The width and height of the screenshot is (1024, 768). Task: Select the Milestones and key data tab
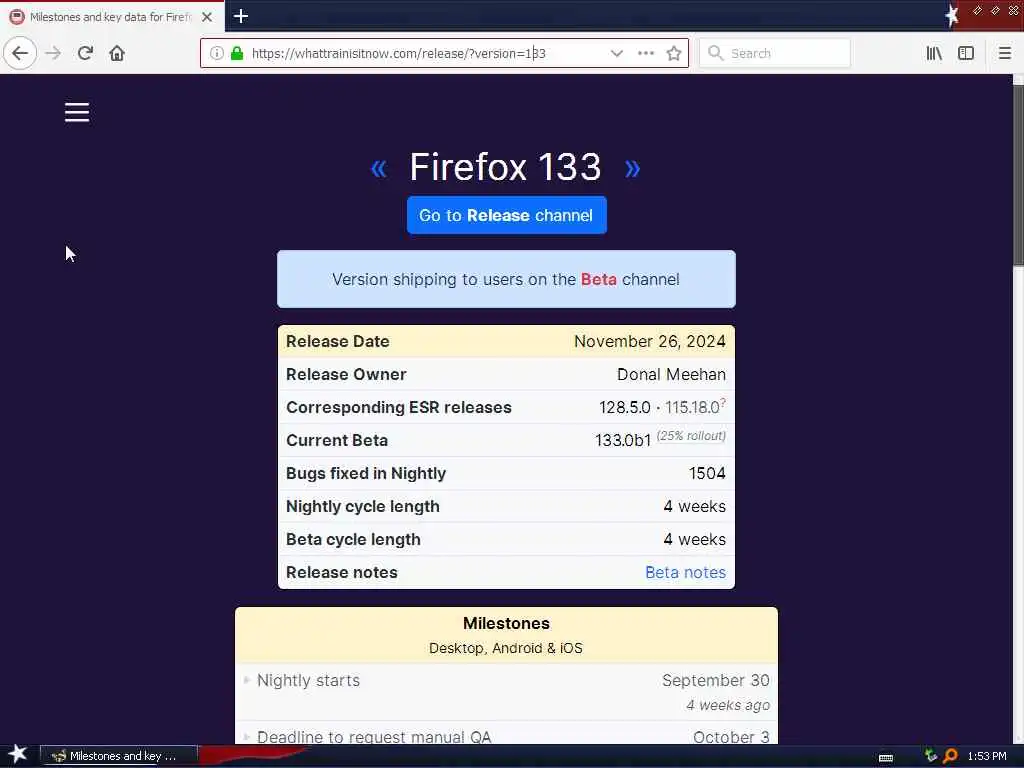click(112, 17)
